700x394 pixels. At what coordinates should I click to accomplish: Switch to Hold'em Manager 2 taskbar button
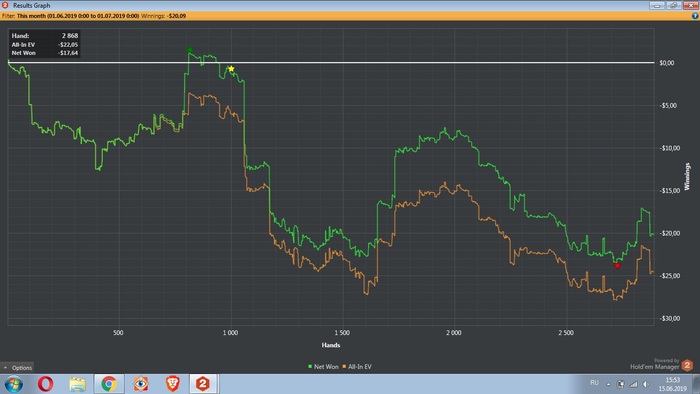(x=203, y=384)
